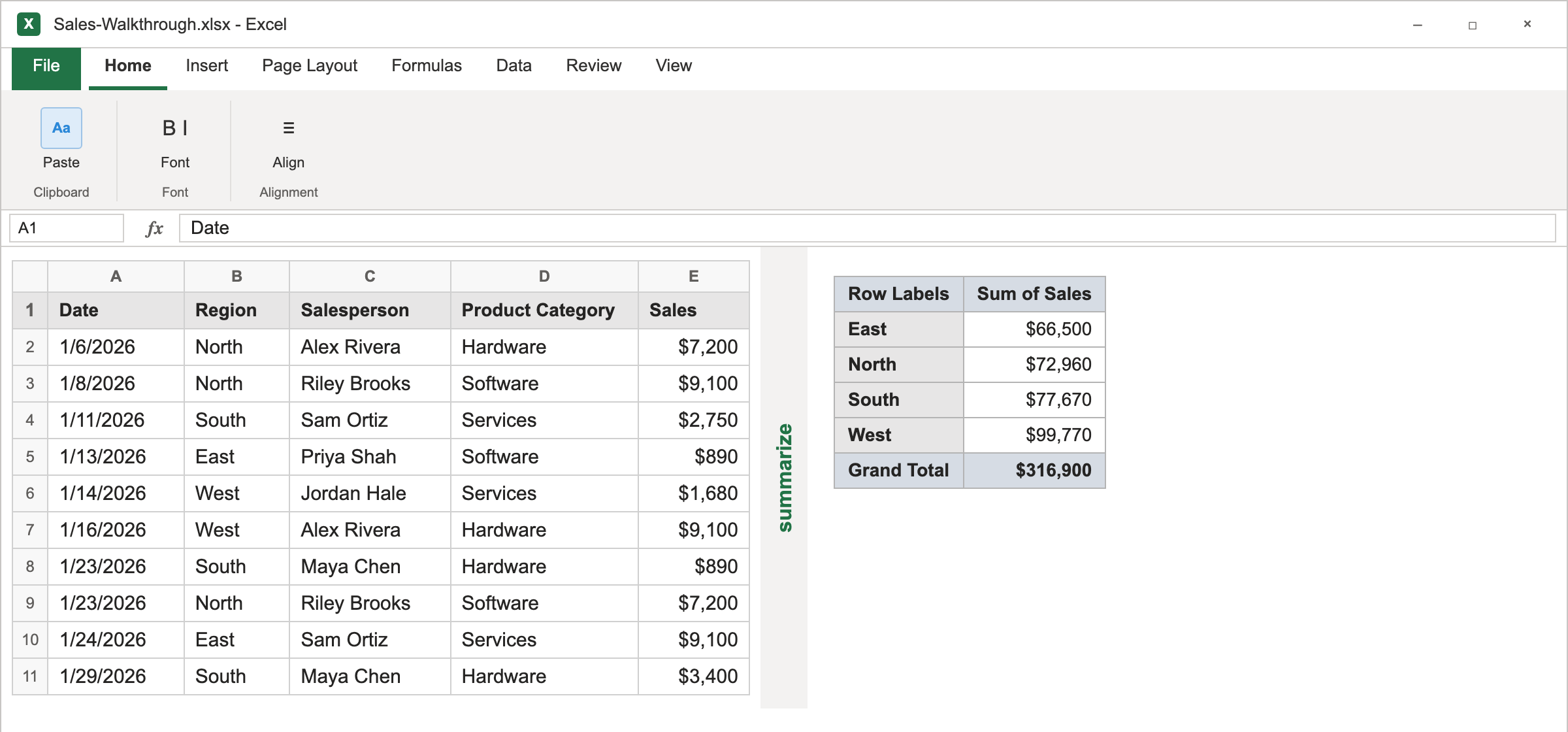The width and height of the screenshot is (1568, 732).
Task: Select the Jordan Hale cell
Action: (x=370, y=493)
